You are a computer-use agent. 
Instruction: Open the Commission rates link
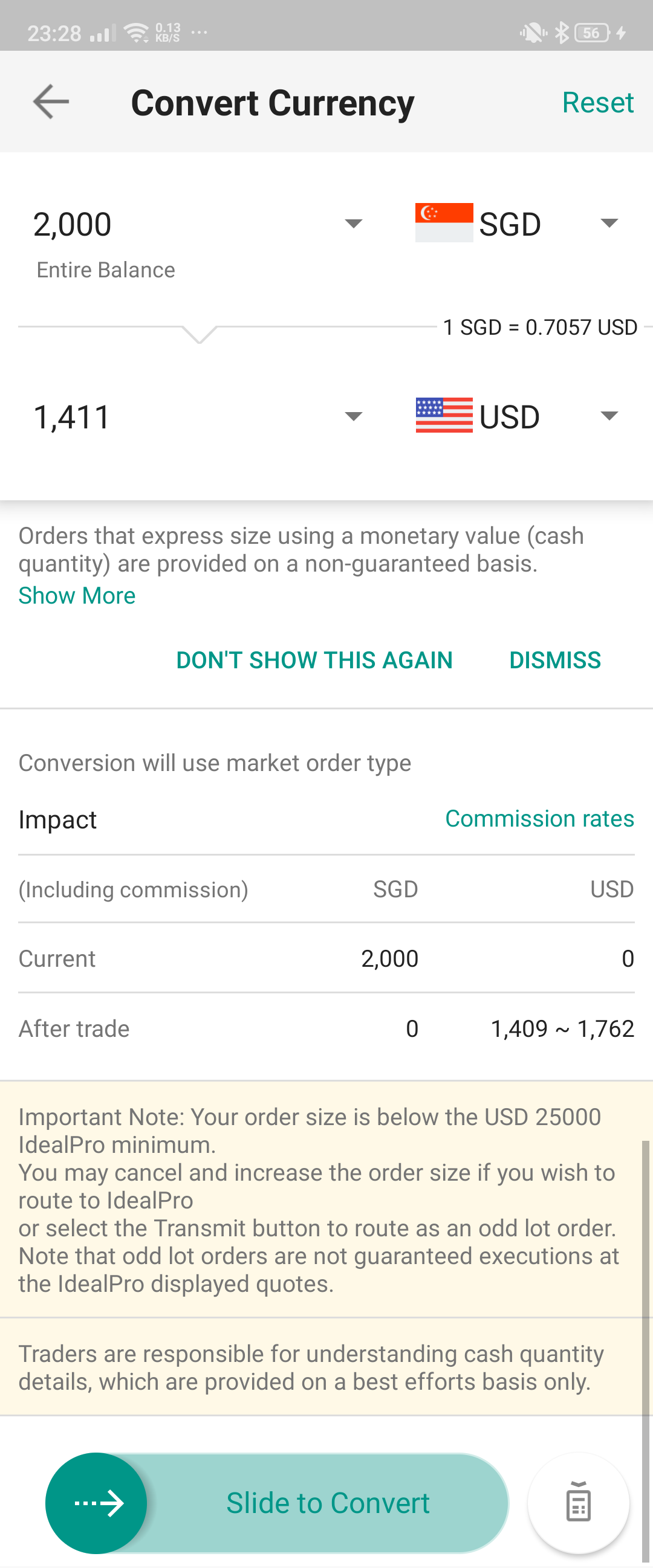(540, 818)
